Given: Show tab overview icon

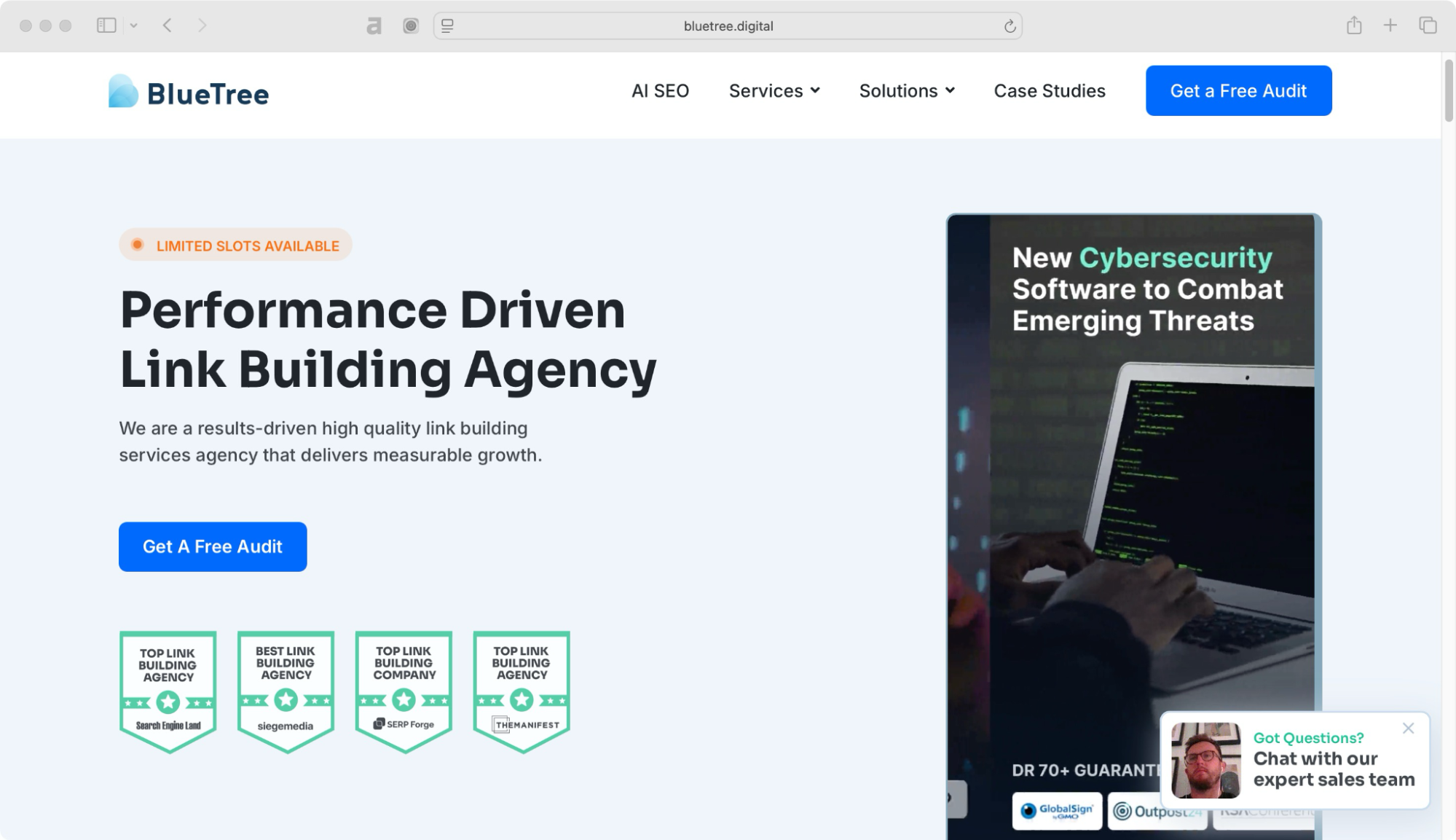Looking at the screenshot, I should click(x=1428, y=25).
